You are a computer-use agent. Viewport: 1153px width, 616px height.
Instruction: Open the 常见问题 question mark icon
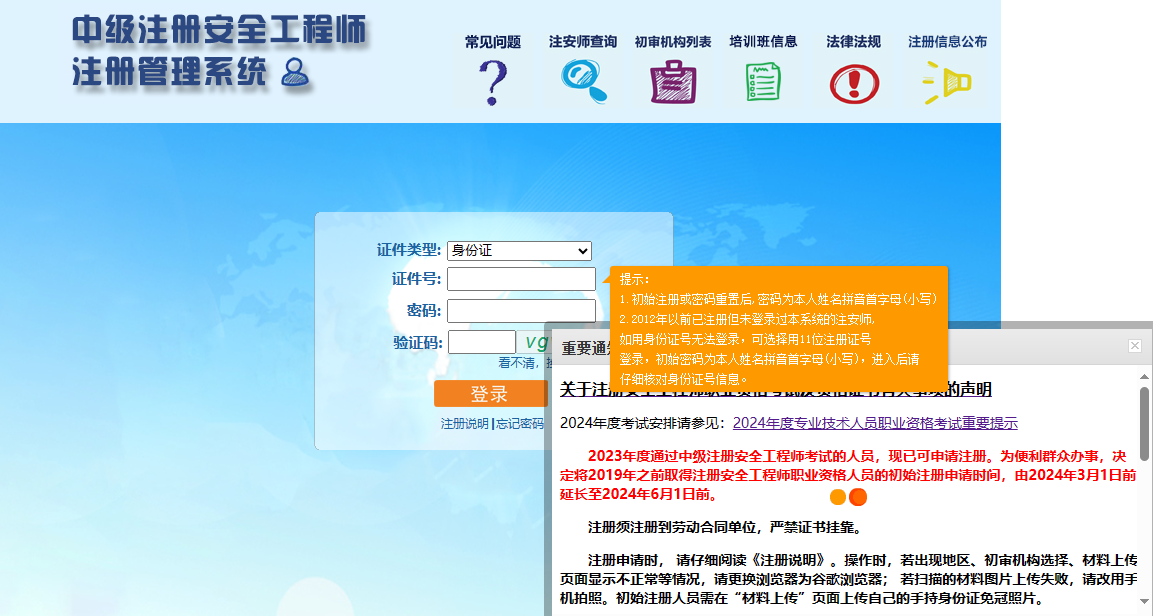(x=493, y=82)
